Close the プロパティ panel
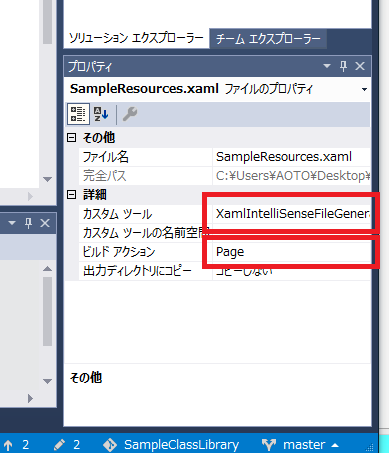 pyautogui.click(x=360, y=66)
